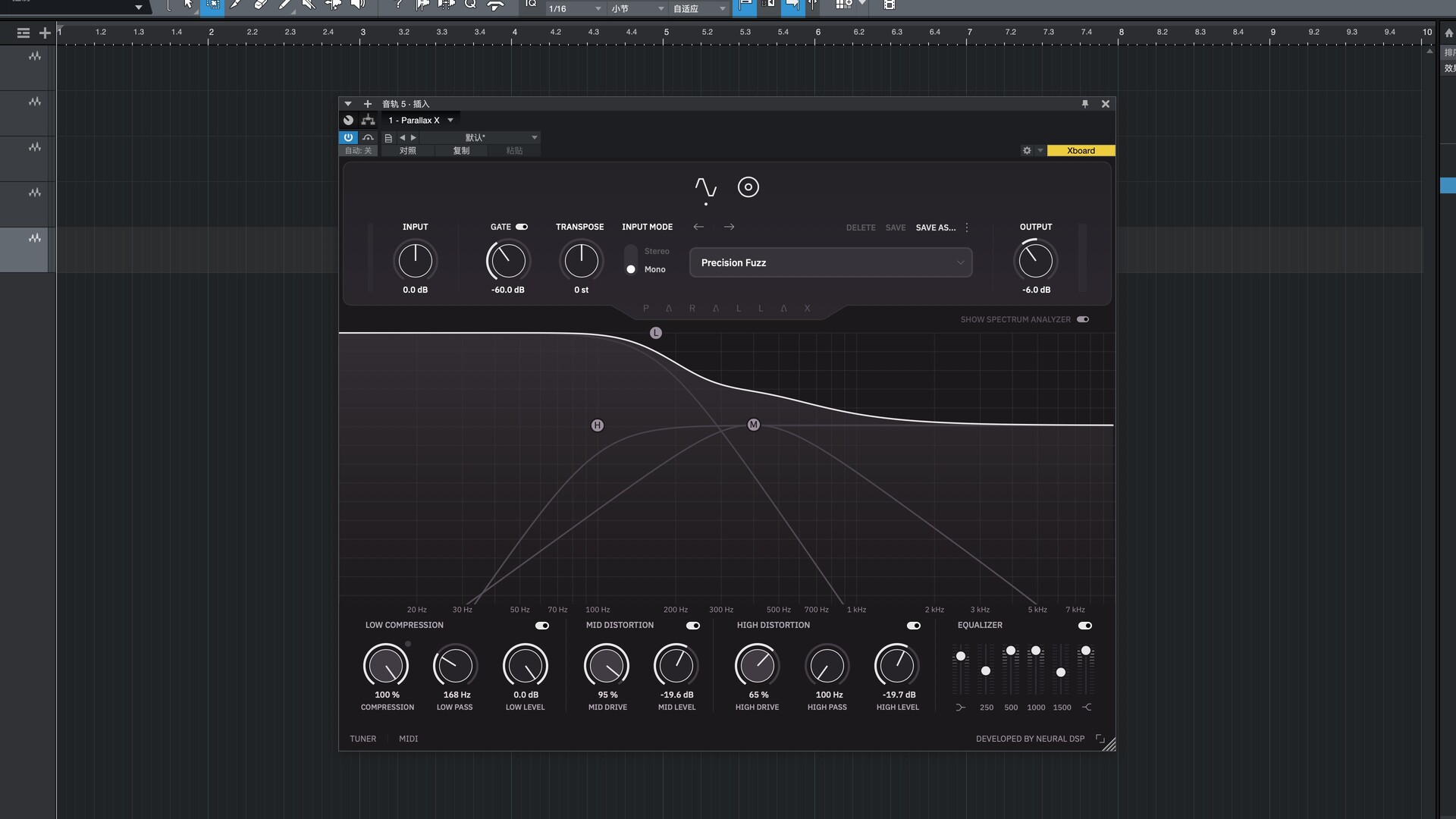The height and width of the screenshot is (819, 1456).
Task: Click the plugin settings gear icon
Action: pos(1027,150)
